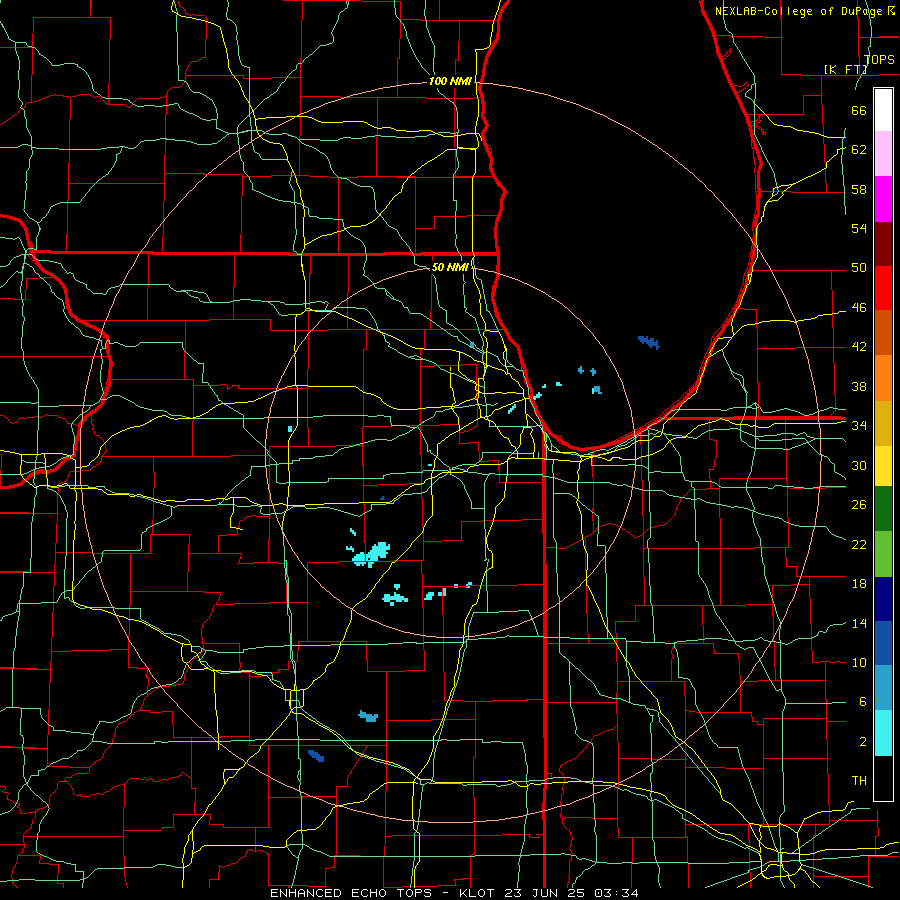The height and width of the screenshot is (900, 900).
Task: Click the '2' legend value label
Action: (x=863, y=742)
